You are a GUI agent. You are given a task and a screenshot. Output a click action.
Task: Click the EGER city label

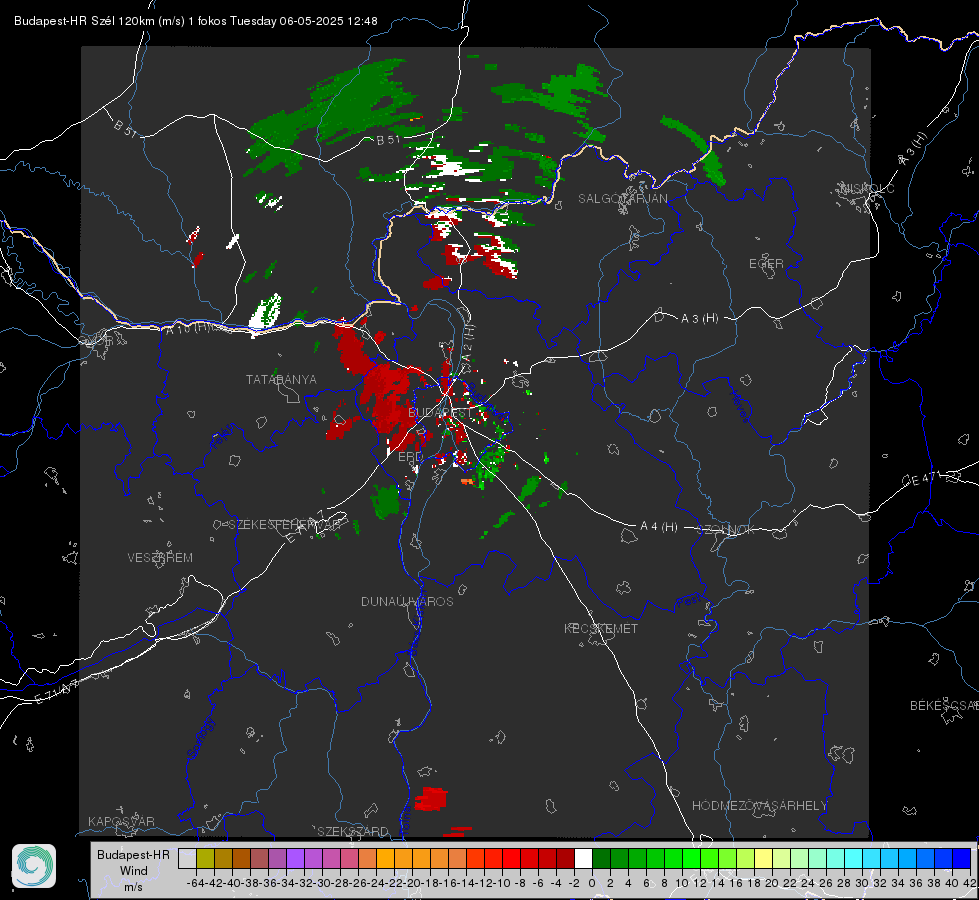[766, 264]
